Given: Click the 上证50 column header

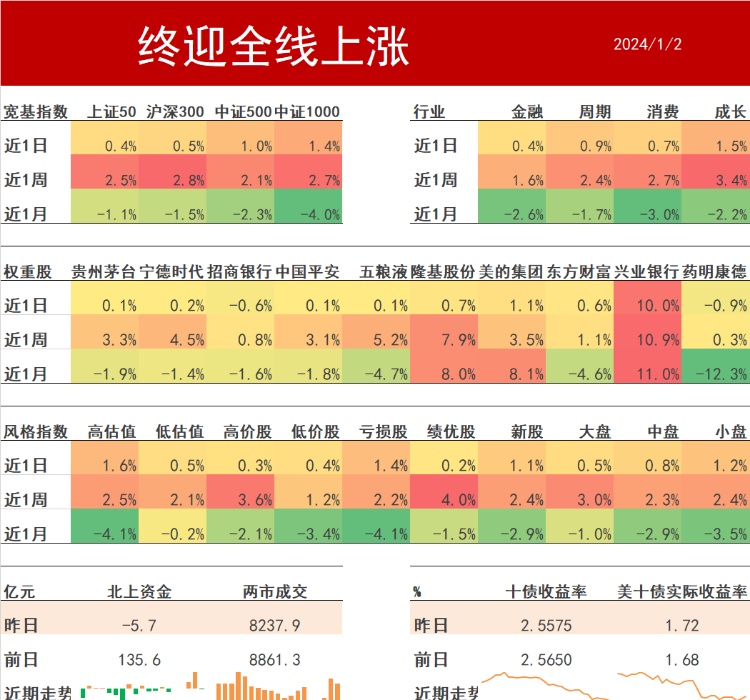Looking at the screenshot, I should coord(112,112).
